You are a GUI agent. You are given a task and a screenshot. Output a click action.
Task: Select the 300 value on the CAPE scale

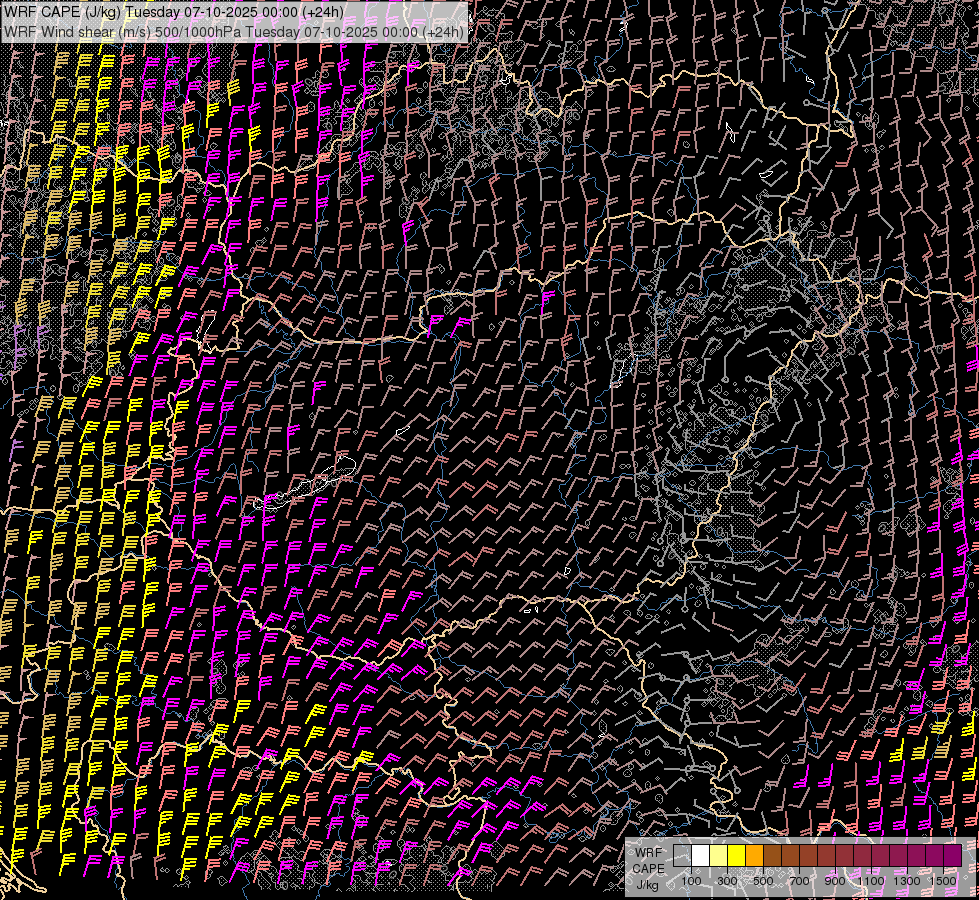coord(727,881)
